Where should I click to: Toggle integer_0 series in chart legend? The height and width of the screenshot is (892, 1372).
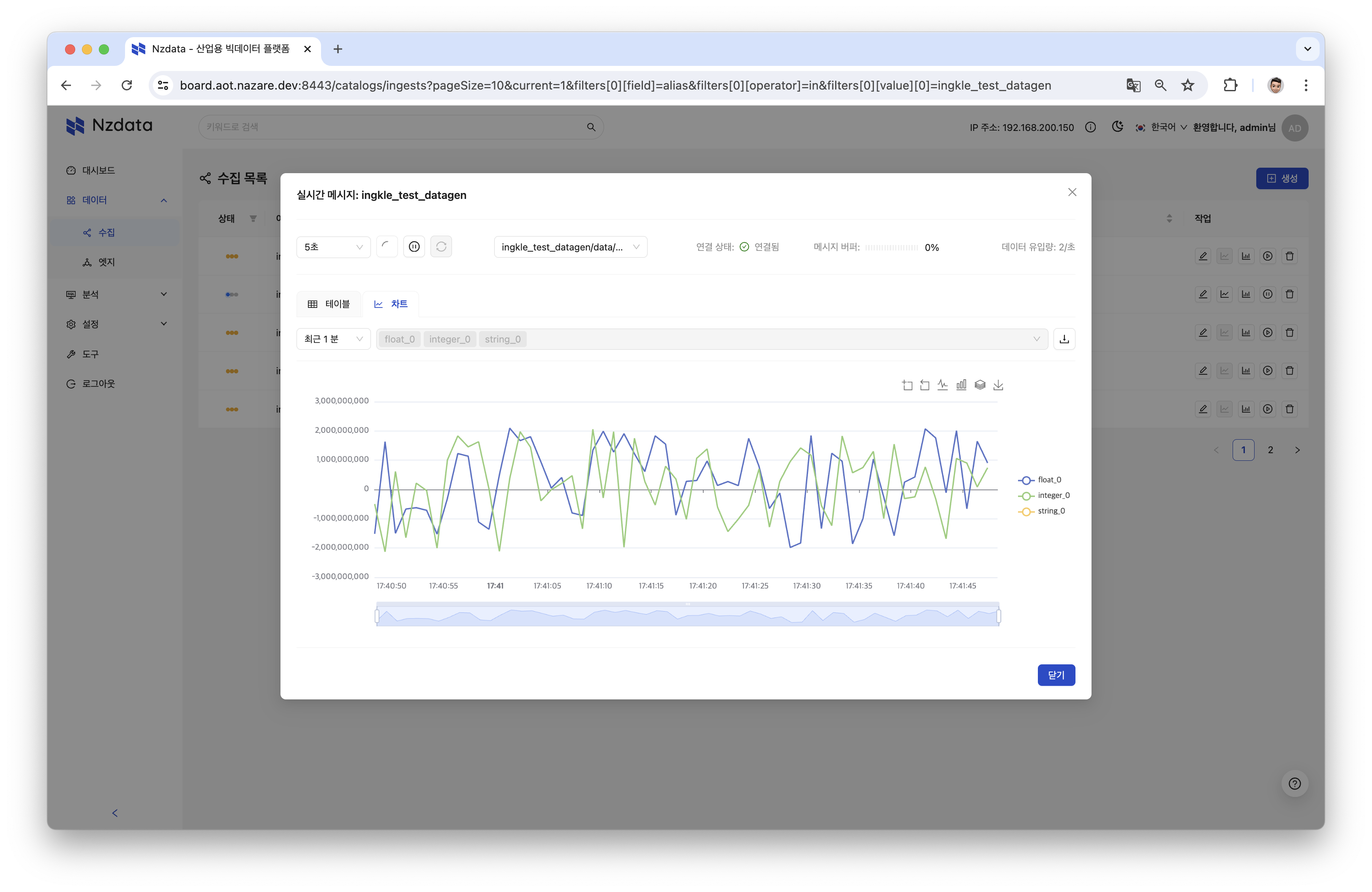pos(1044,495)
